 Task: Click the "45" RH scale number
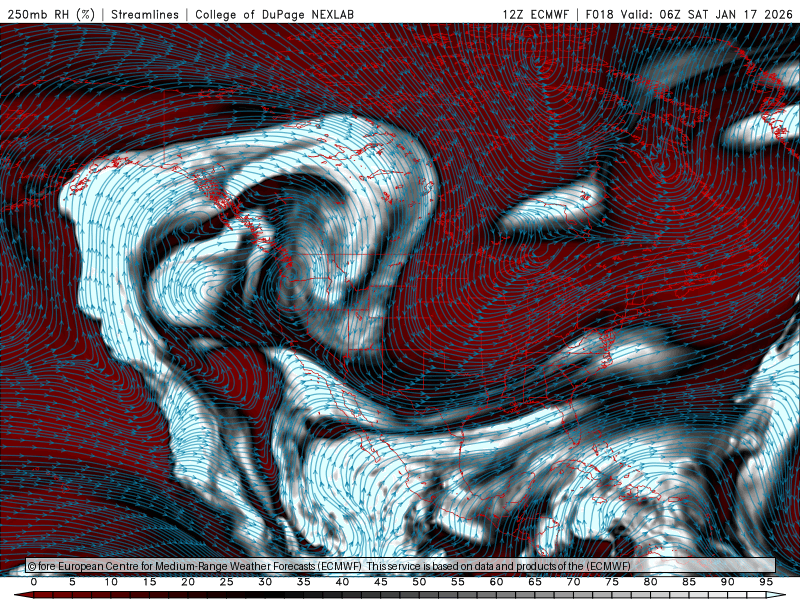[381, 582]
